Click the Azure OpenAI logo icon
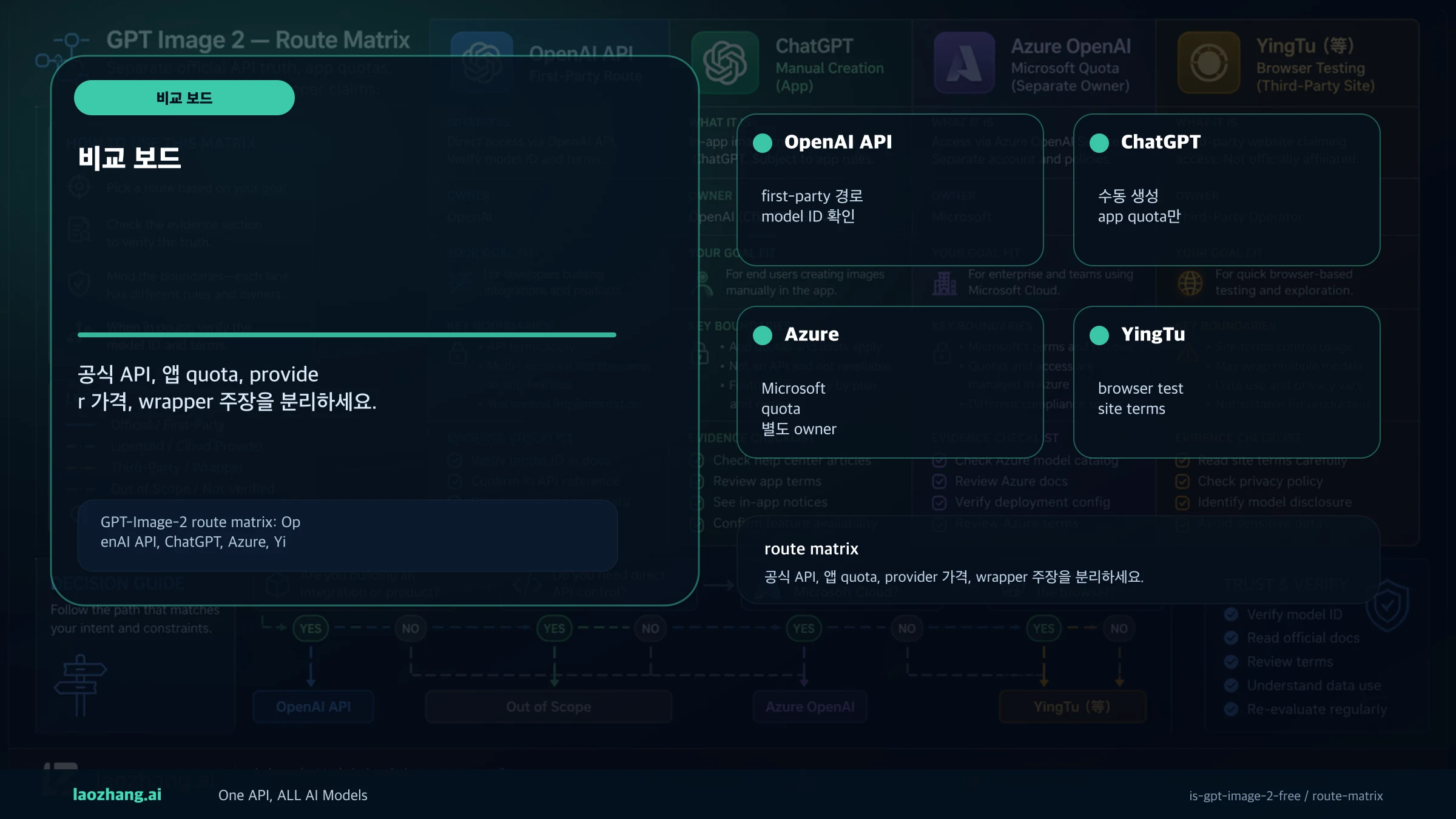This screenshot has height=819, width=1456. coord(965,62)
